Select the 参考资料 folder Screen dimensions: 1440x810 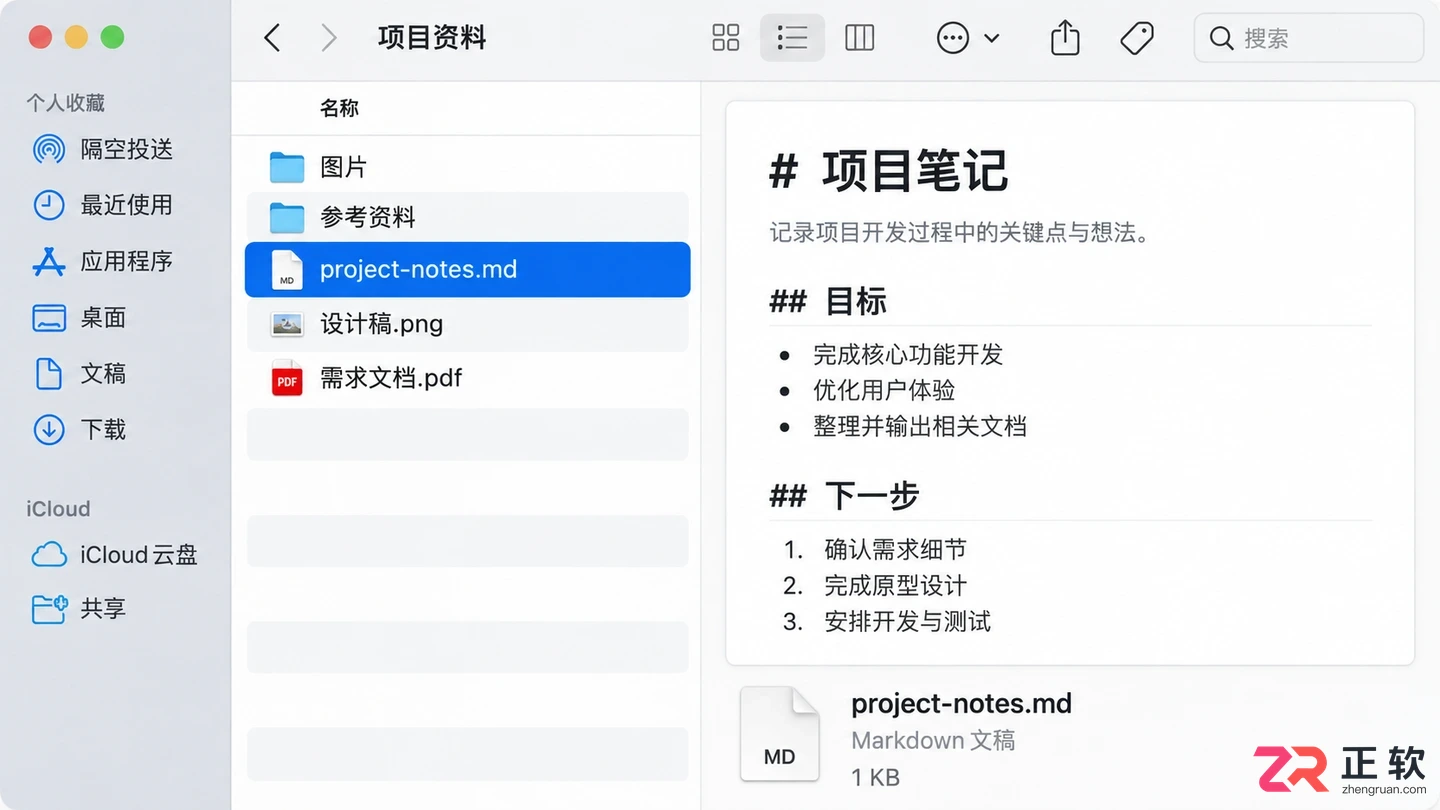coord(468,217)
